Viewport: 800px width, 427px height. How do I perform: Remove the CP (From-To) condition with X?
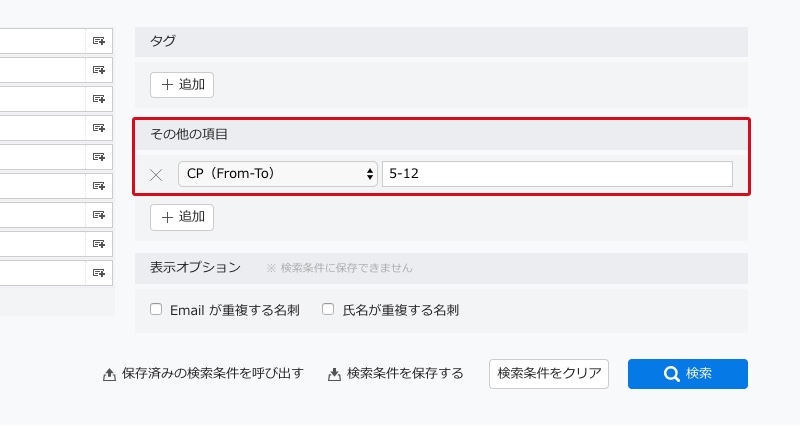tap(156, 175)
